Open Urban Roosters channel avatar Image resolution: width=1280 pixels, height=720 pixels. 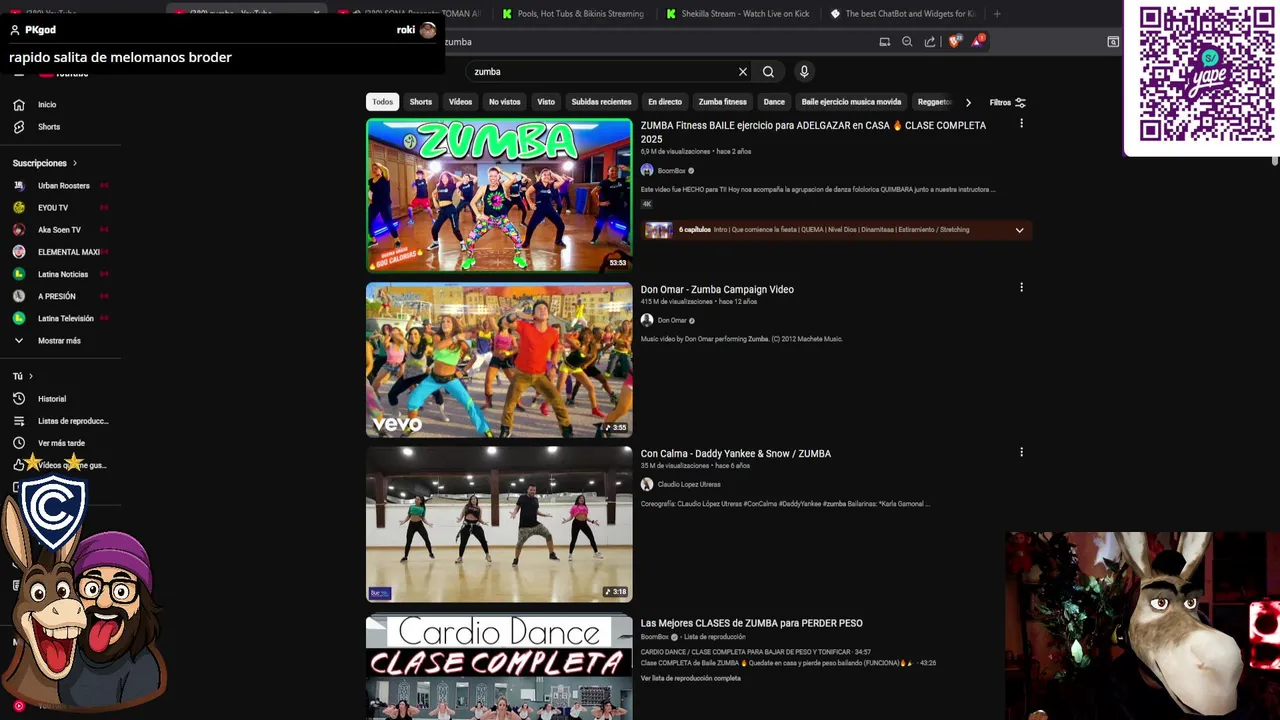(x=18, y=186)
